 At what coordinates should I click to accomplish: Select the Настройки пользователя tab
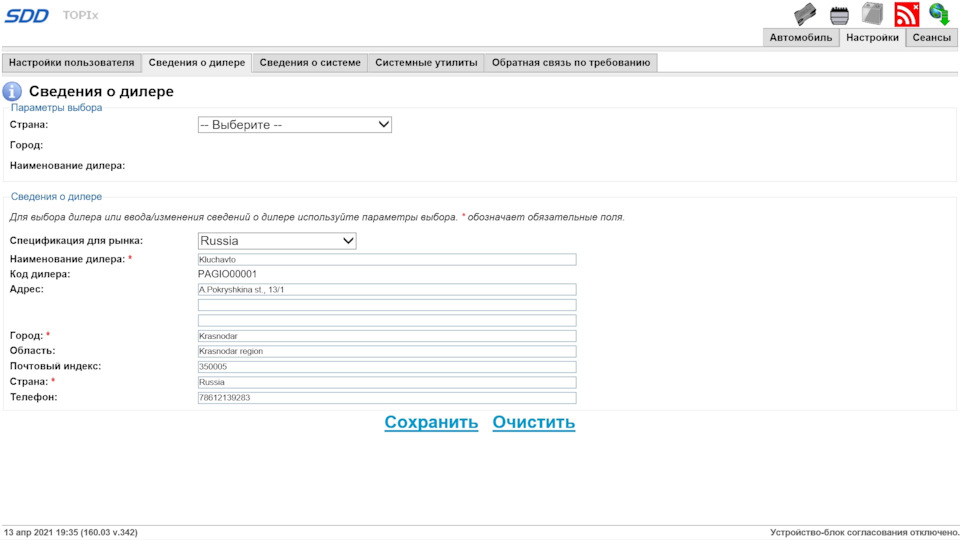(x=71, y=63)
